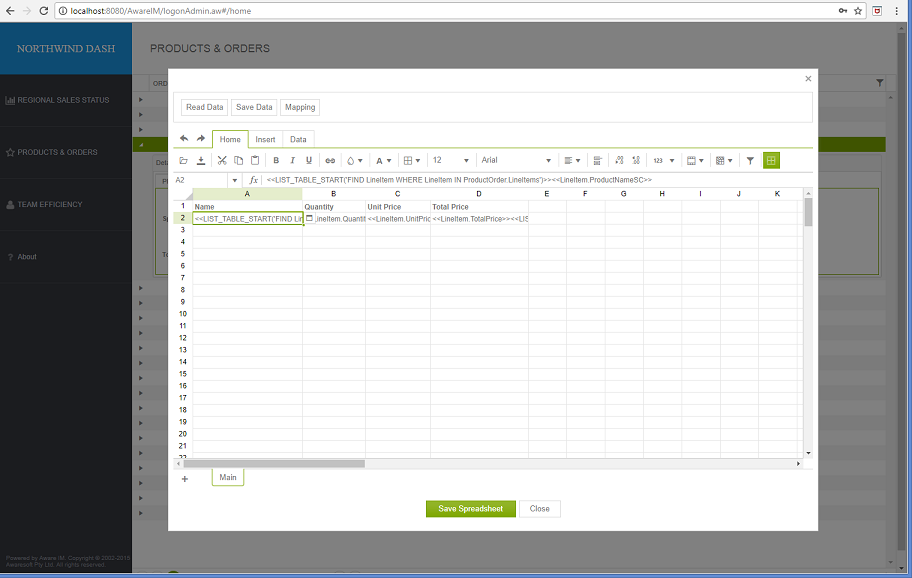
Task: Redo the last spreadsheet action
Action: click(x=201, y=138)
